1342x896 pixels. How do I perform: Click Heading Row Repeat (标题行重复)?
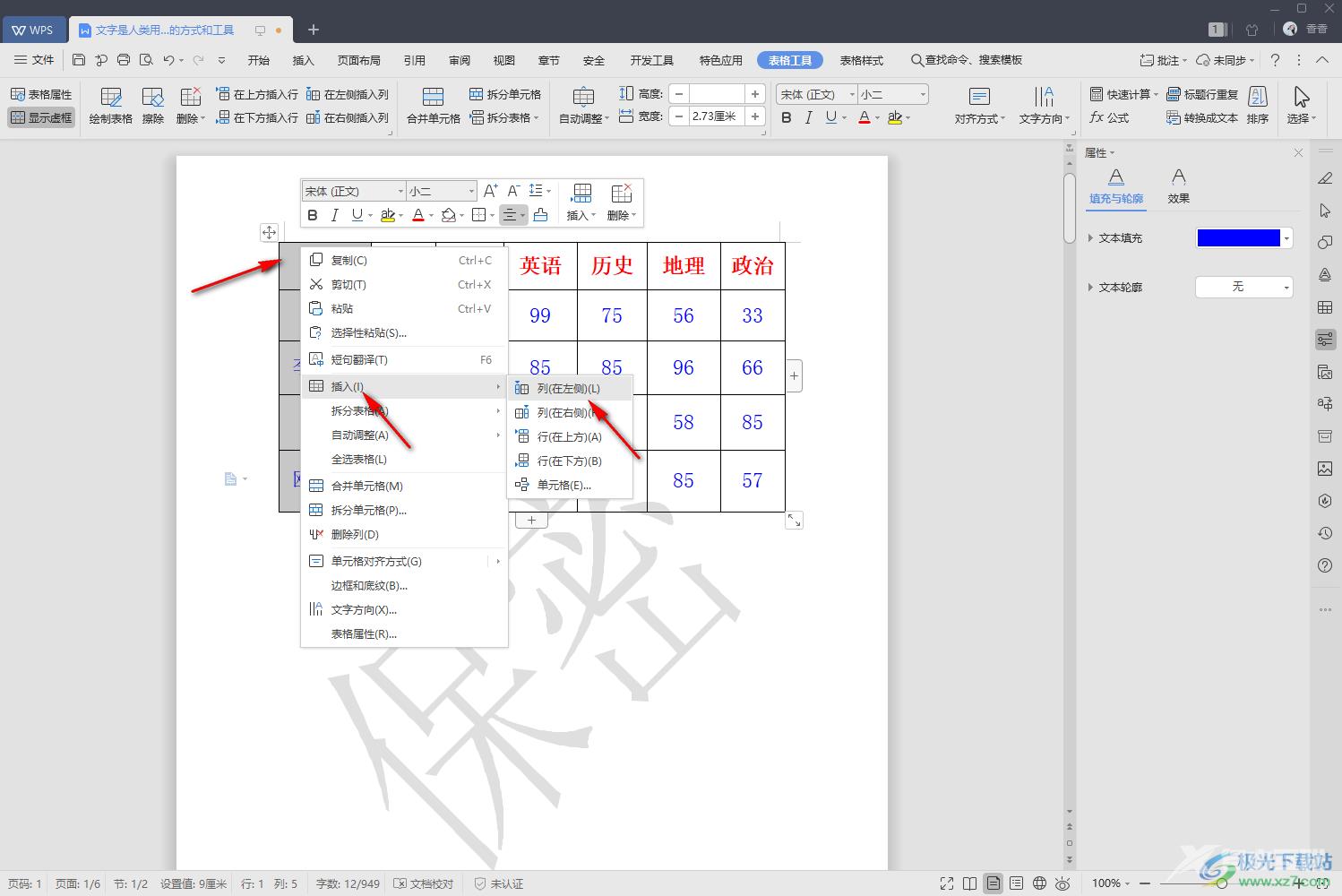(1202, 94)
